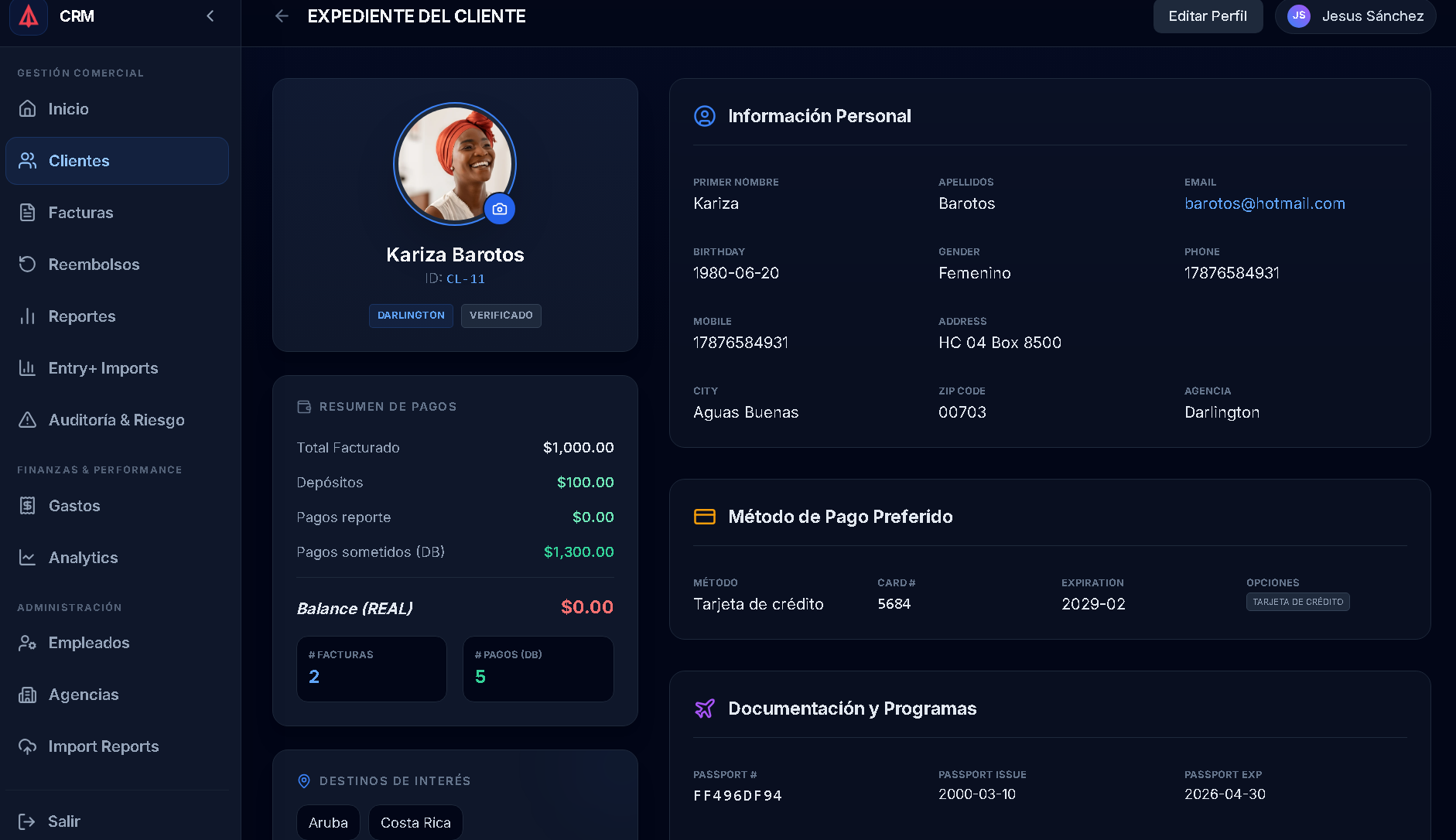Open the Jesus Sánchez user menu

1355,16
